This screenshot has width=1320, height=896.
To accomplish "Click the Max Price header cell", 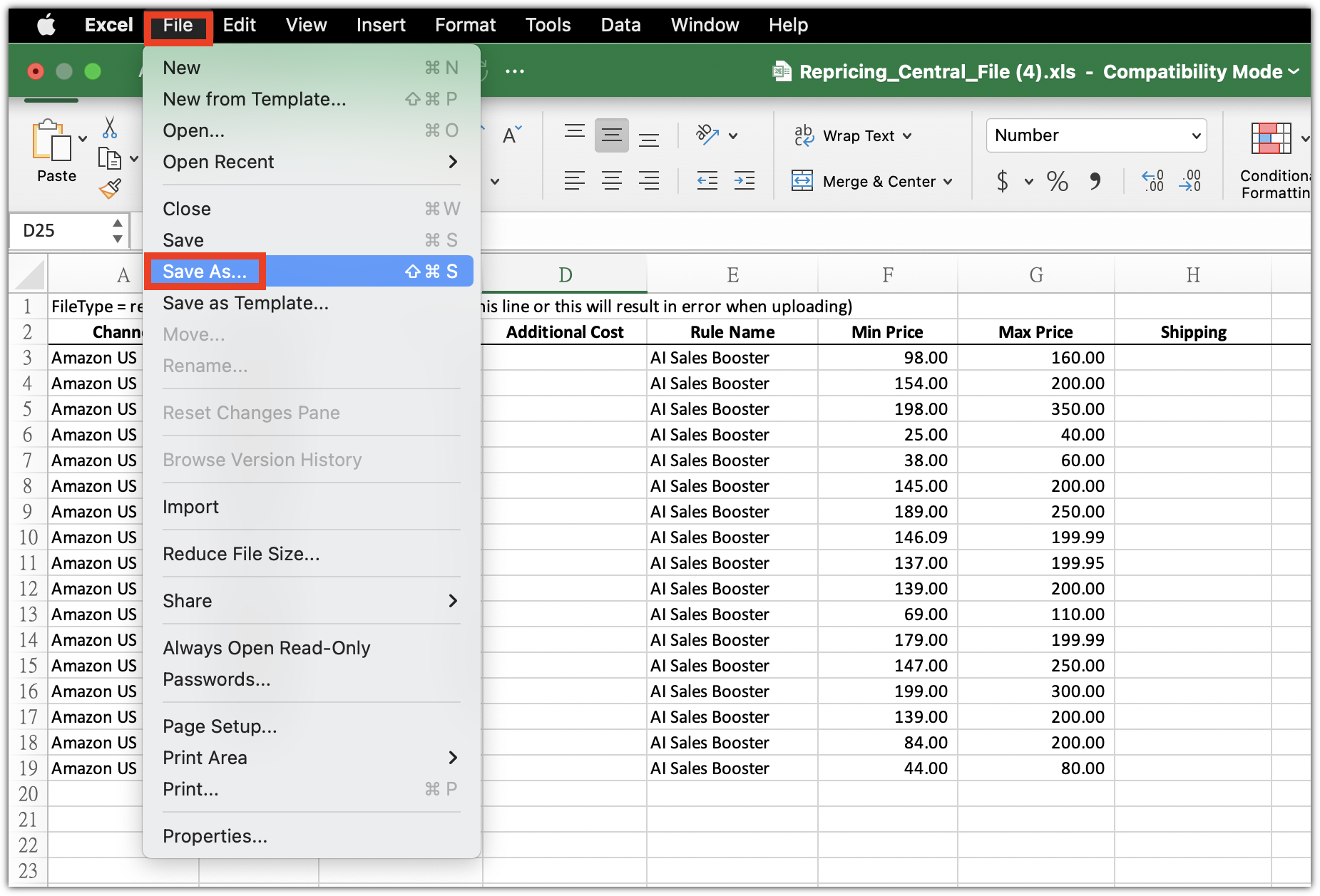I will (1035, 332).
